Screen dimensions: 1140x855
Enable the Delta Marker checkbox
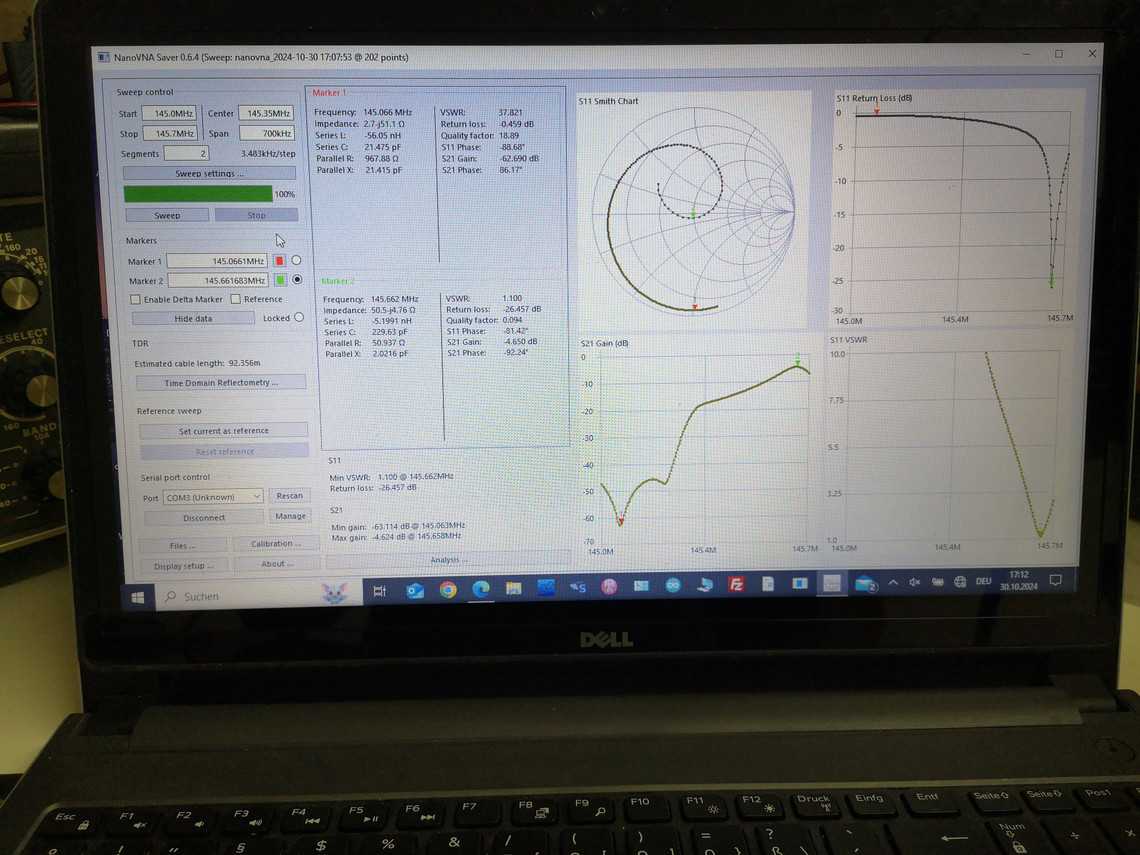coord(135,300)
